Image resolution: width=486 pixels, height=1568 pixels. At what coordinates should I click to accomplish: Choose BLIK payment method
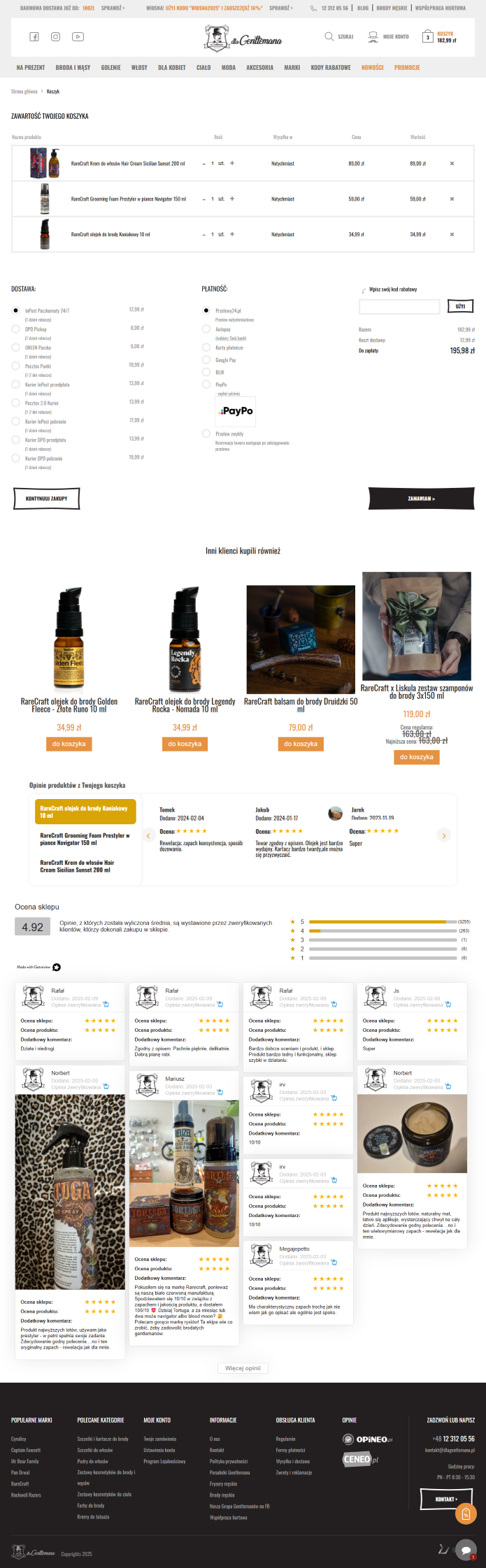[206, 372]
